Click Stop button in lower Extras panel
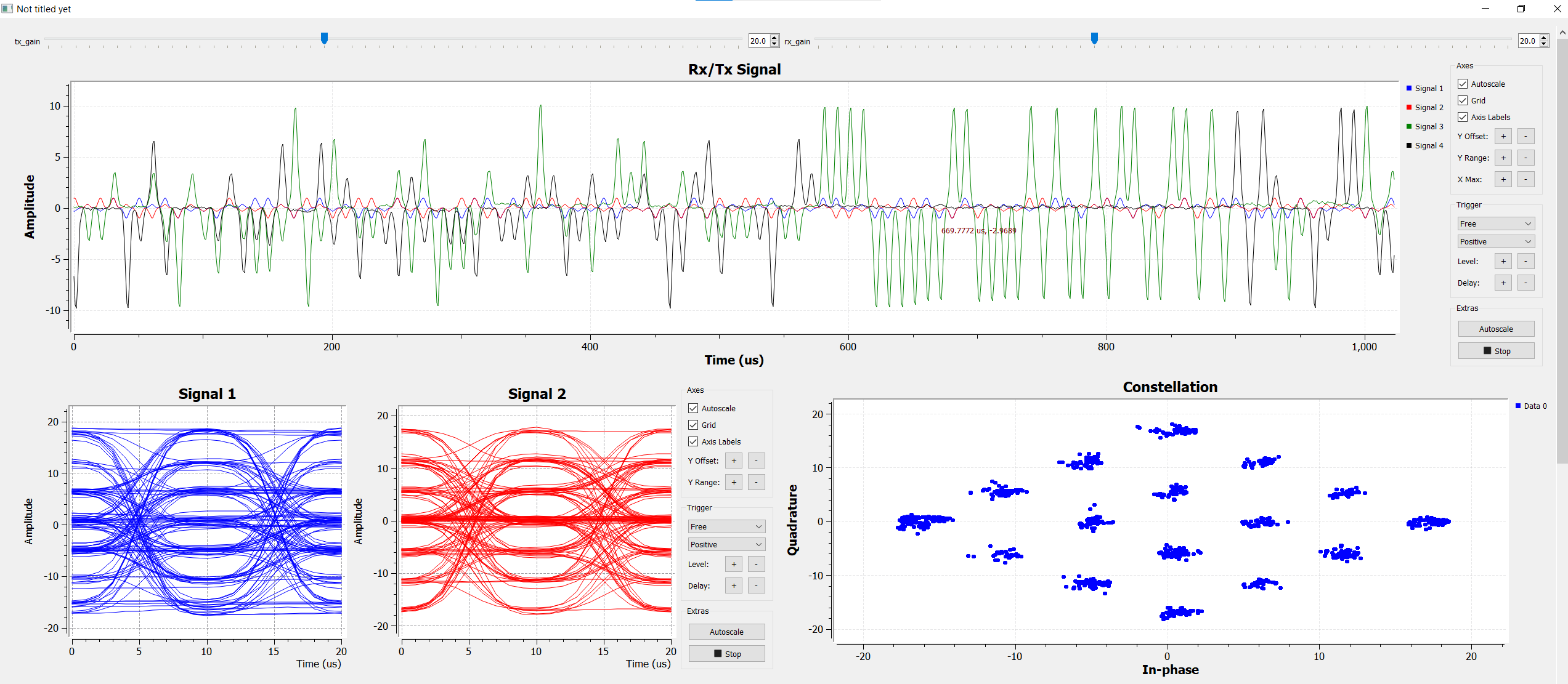 coord(726,654)
